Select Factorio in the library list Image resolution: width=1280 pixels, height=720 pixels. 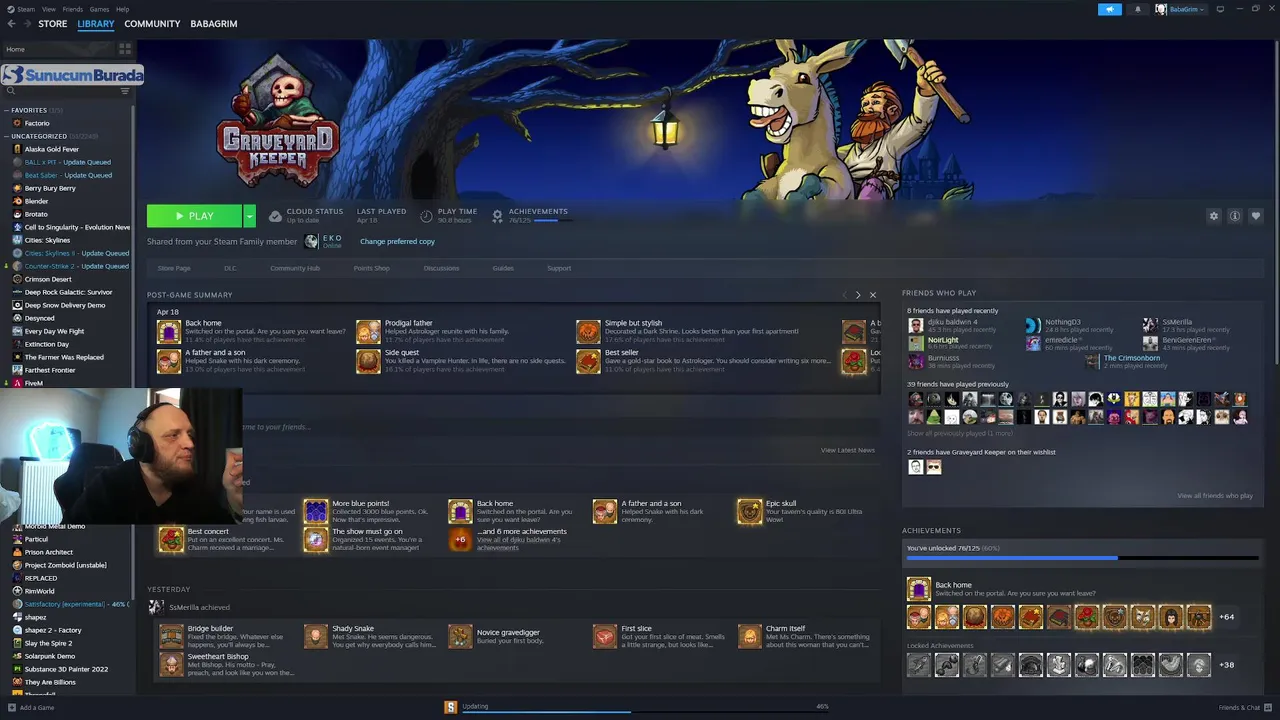37,123
